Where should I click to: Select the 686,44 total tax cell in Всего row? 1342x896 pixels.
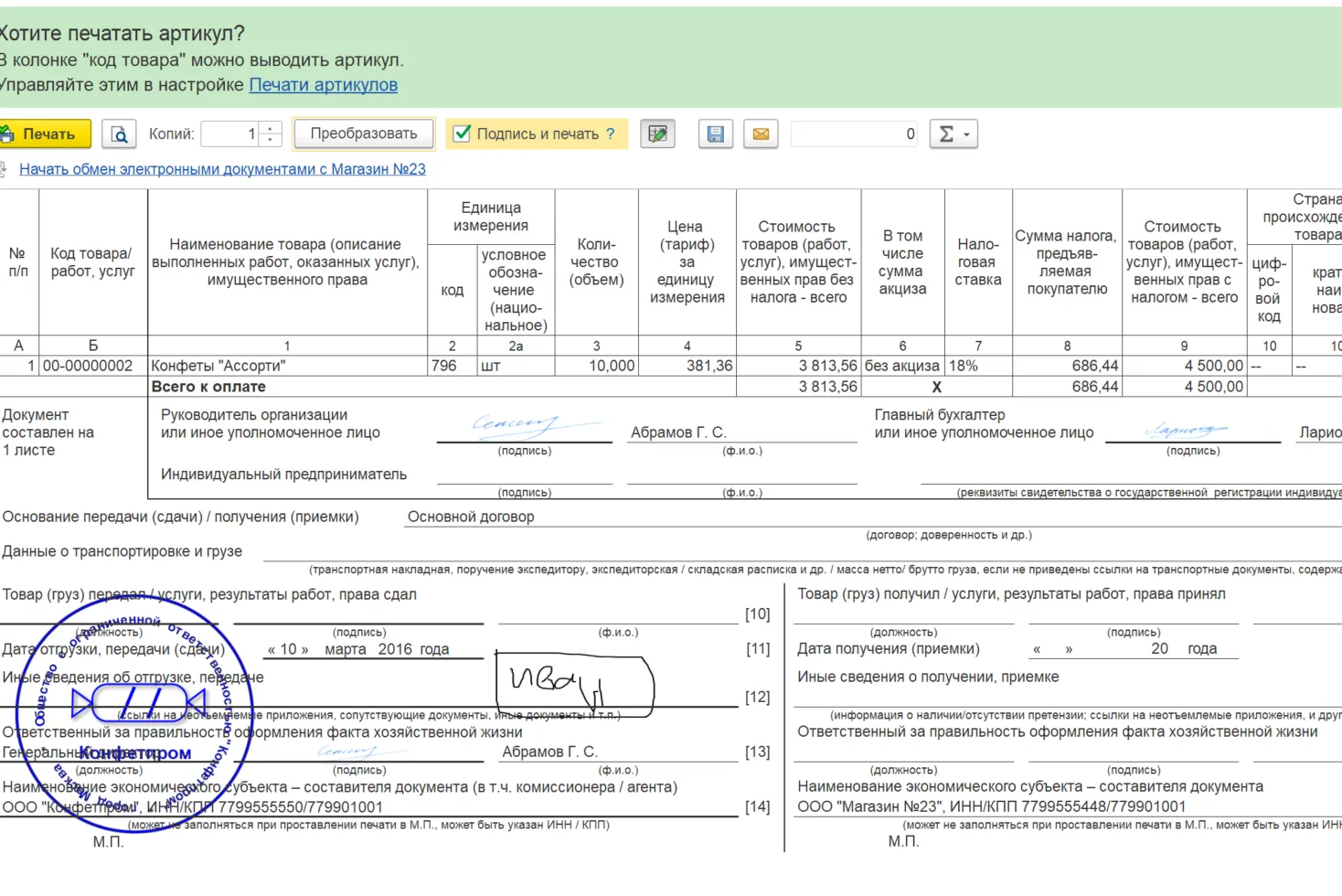[x=1067, y=387]
